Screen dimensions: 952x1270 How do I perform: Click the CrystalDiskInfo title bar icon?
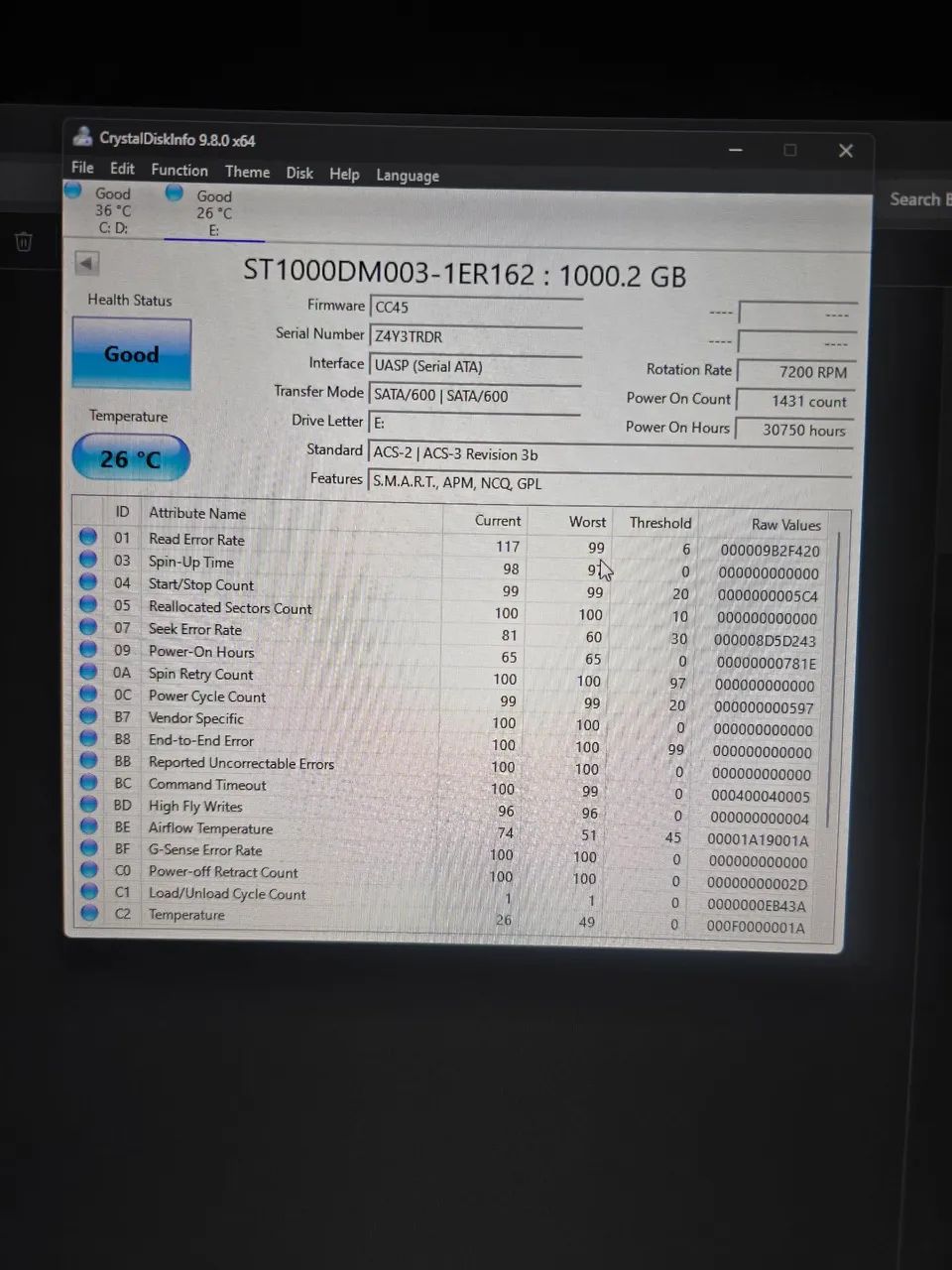82,137
